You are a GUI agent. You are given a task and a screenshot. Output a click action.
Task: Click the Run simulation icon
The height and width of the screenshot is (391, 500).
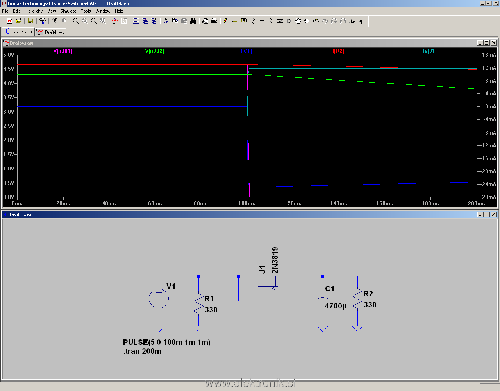(55, 21)
